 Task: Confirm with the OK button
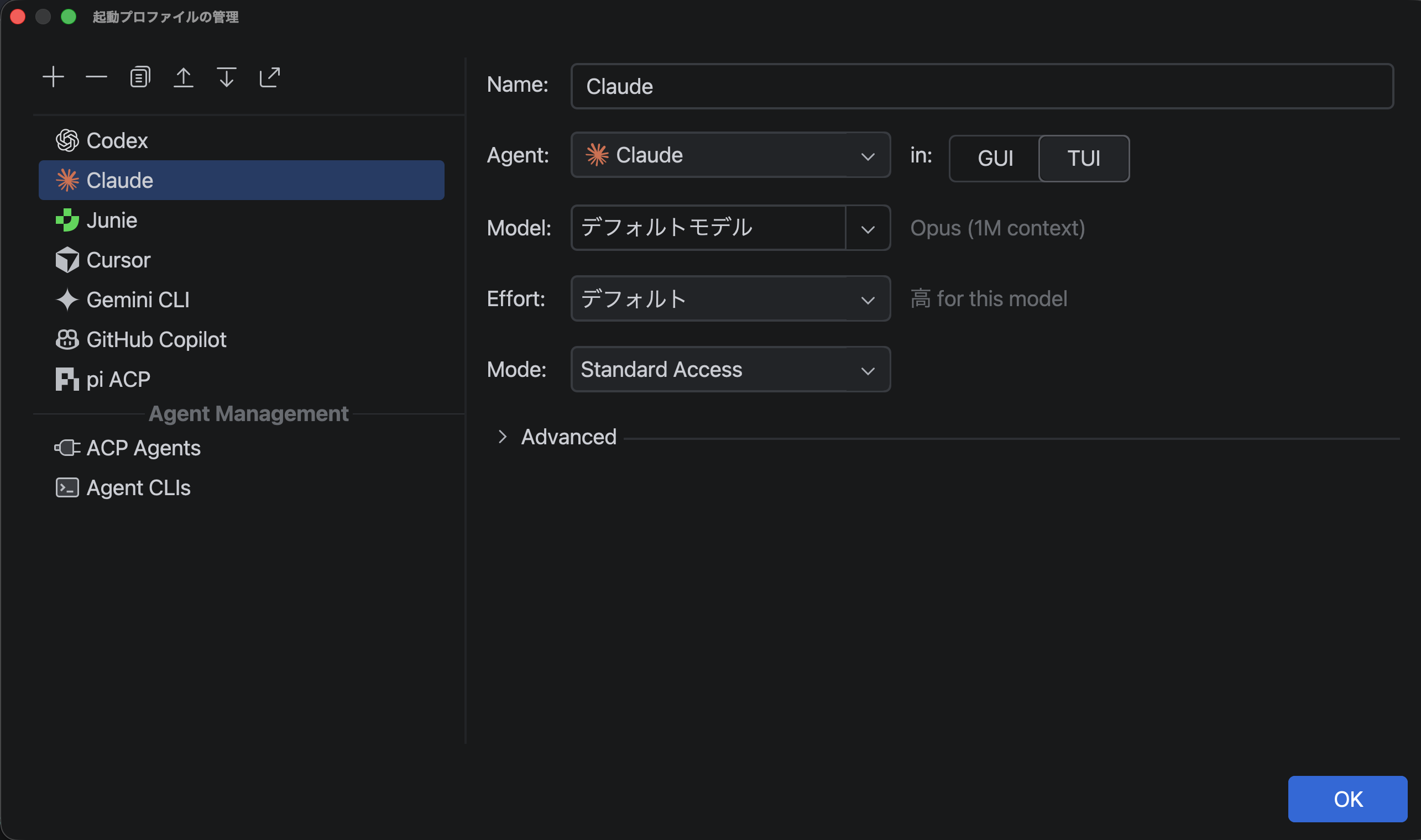click(1347, 799)
